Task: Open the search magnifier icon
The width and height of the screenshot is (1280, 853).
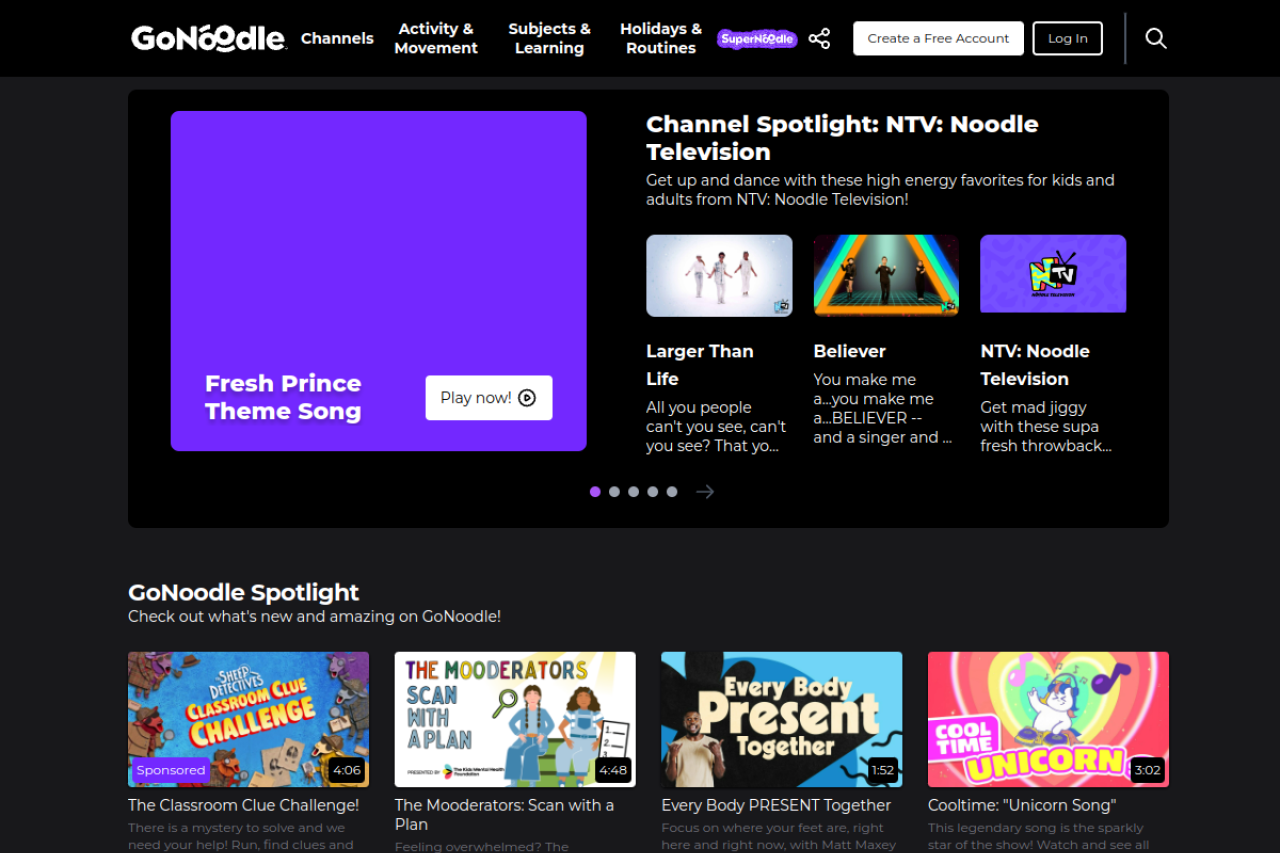Action: (1156, 38)
